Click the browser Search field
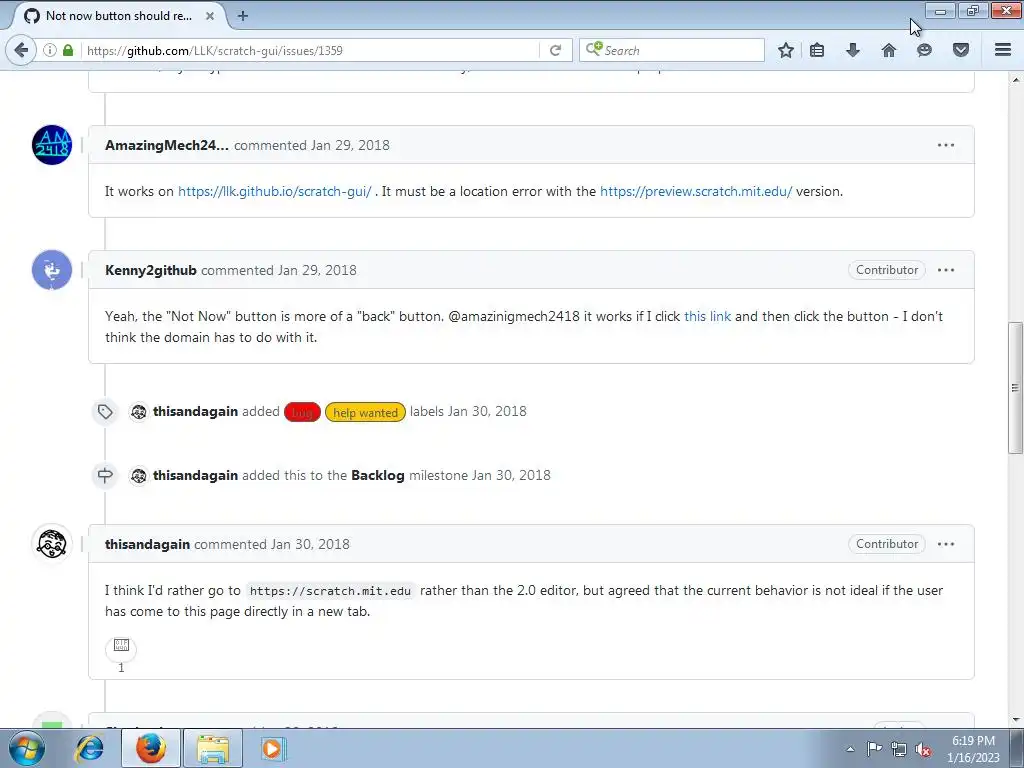Screen dimensions: 1024x768 671,50
